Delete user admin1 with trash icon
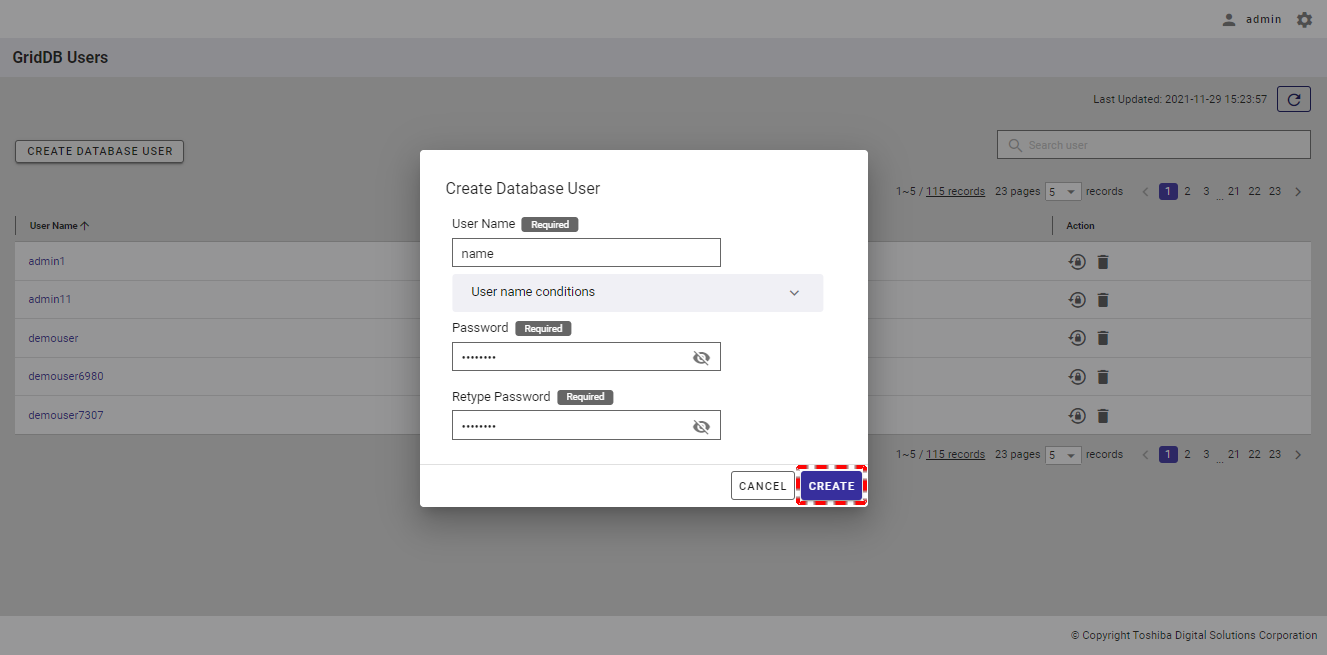 tap(1103, 262)
